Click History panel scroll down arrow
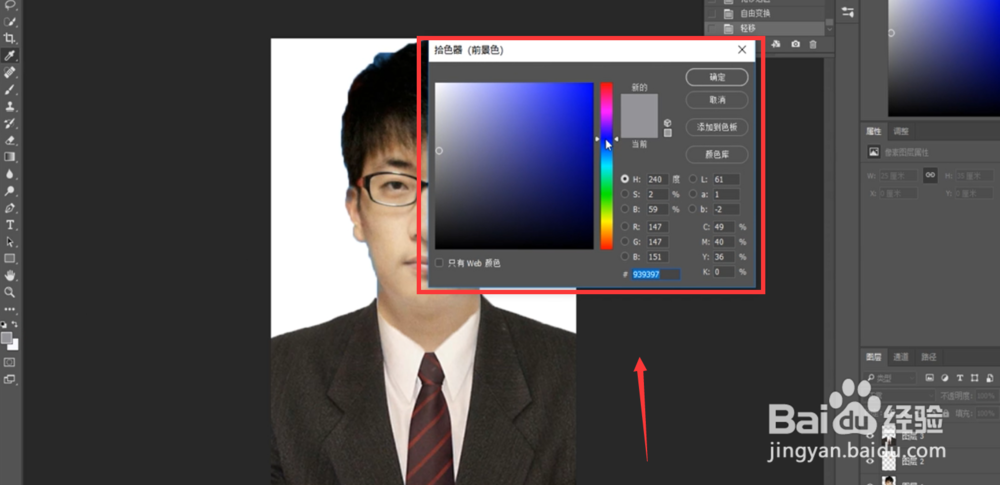This screenshot has width=1000, height=485. click(x=829, y=29)
